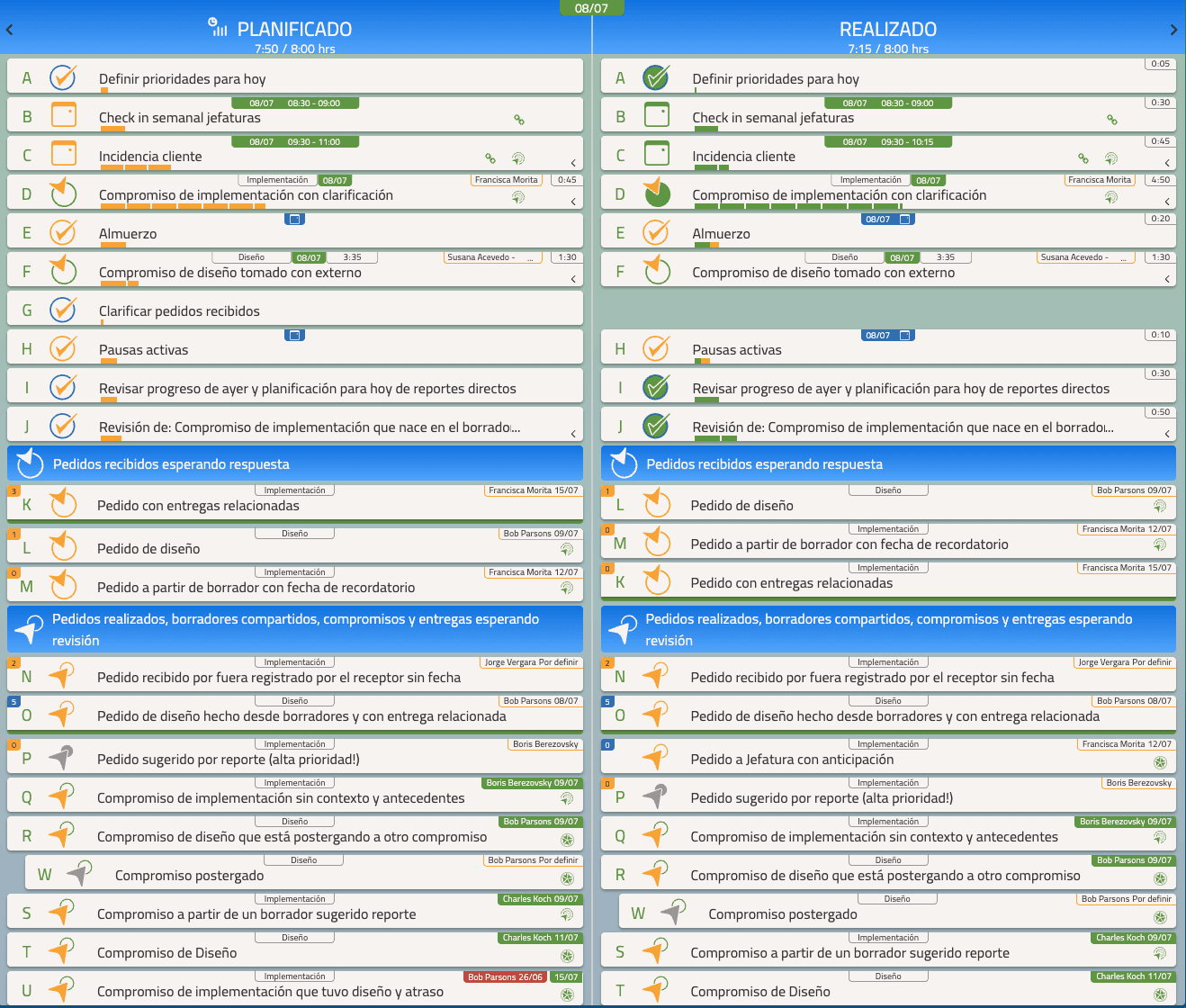Click '0:45' duration badge of 'Incidencia cliente' Realizado
The image size is (1186, 1008).
(1160, 141)
